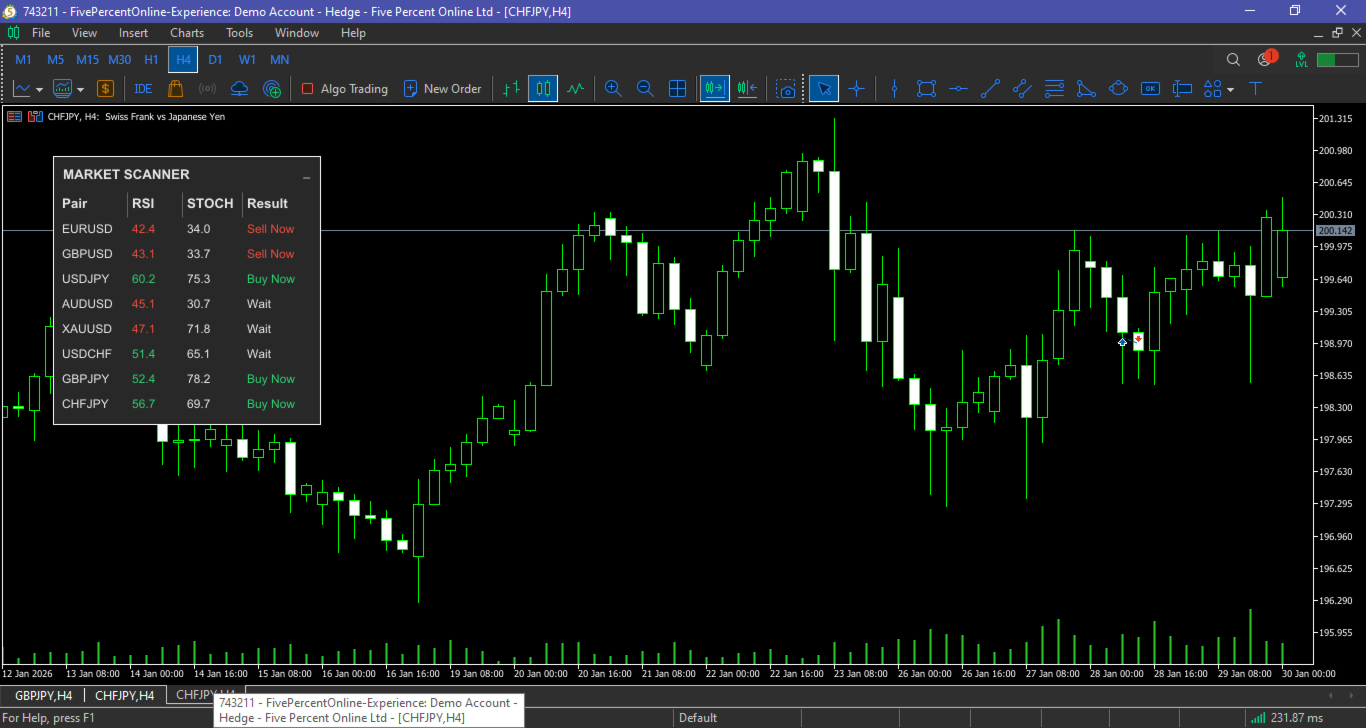
Task: Select the W1 timeframe
Action: coord(247,60)
